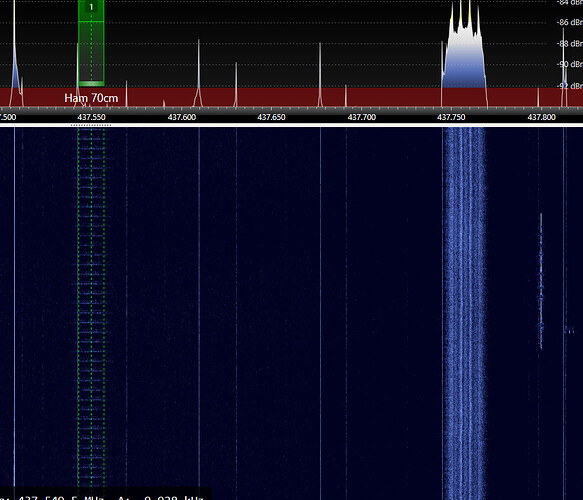Click the 437.600 frequency scale label
Viewport: 583px width, 500px height.
[181, 117]
